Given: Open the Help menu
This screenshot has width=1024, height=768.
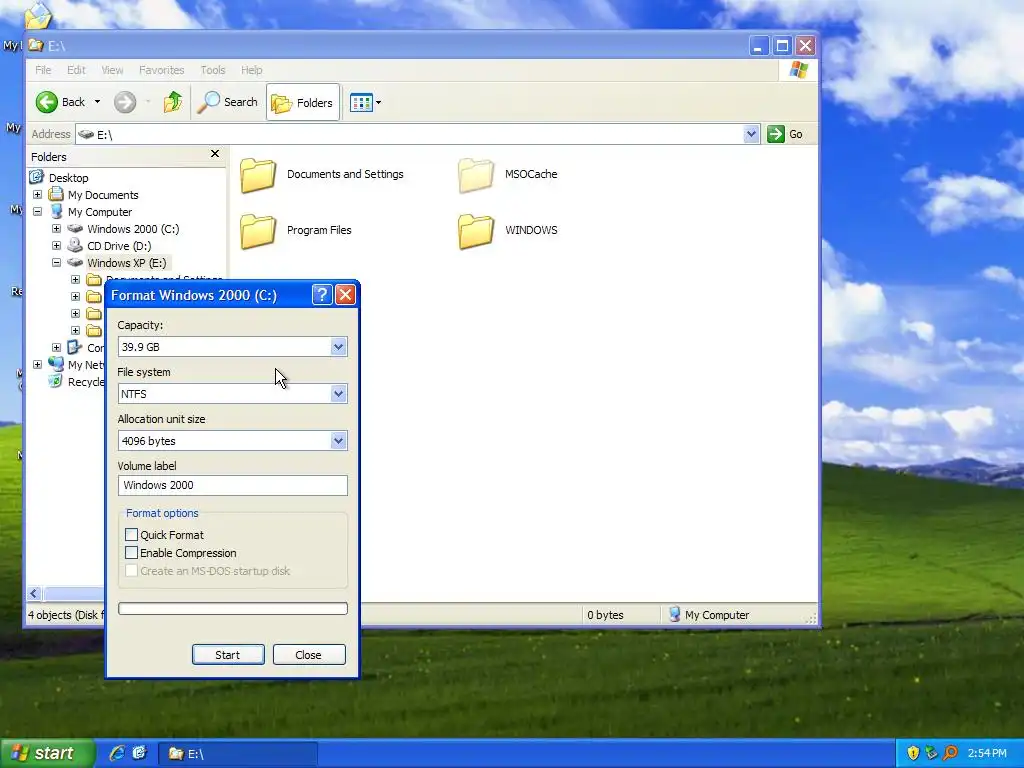Looking at the screenshot, I should (251, 70).
